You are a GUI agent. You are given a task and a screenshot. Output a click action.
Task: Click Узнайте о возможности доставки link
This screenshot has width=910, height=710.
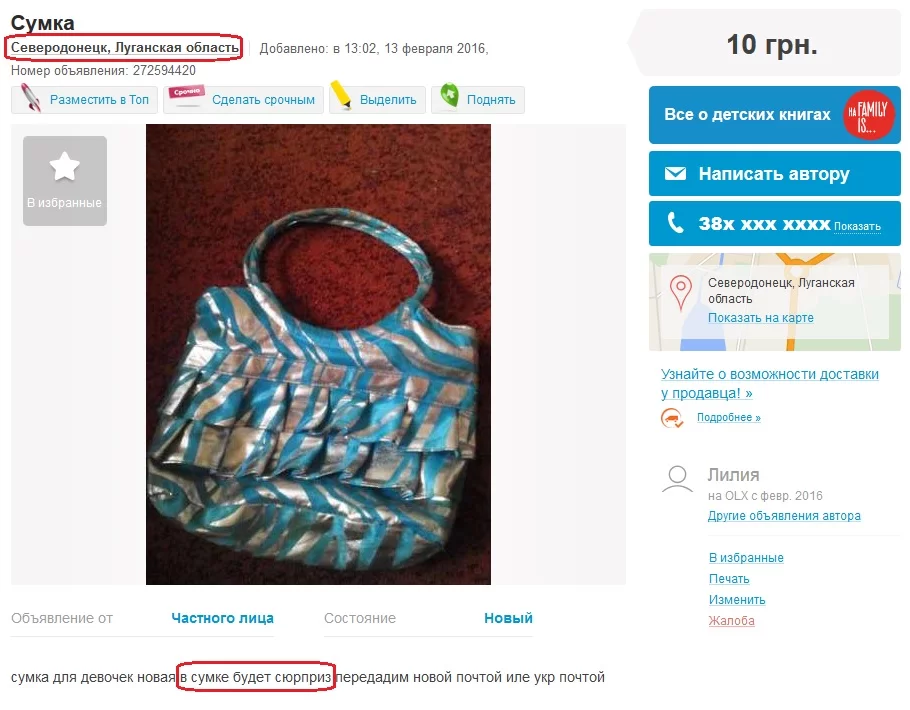(770, 383)
